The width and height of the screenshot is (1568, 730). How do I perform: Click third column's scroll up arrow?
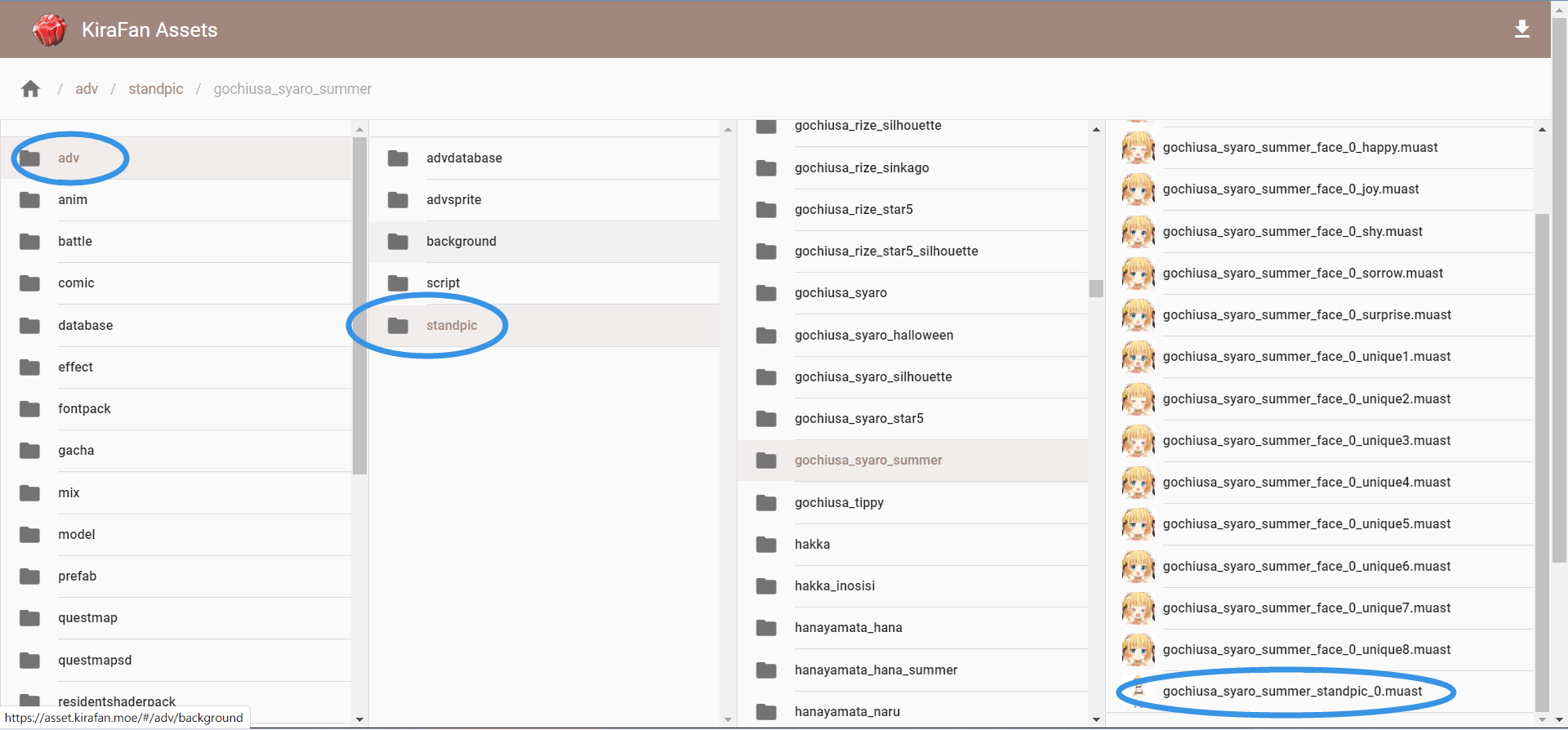1096,130
